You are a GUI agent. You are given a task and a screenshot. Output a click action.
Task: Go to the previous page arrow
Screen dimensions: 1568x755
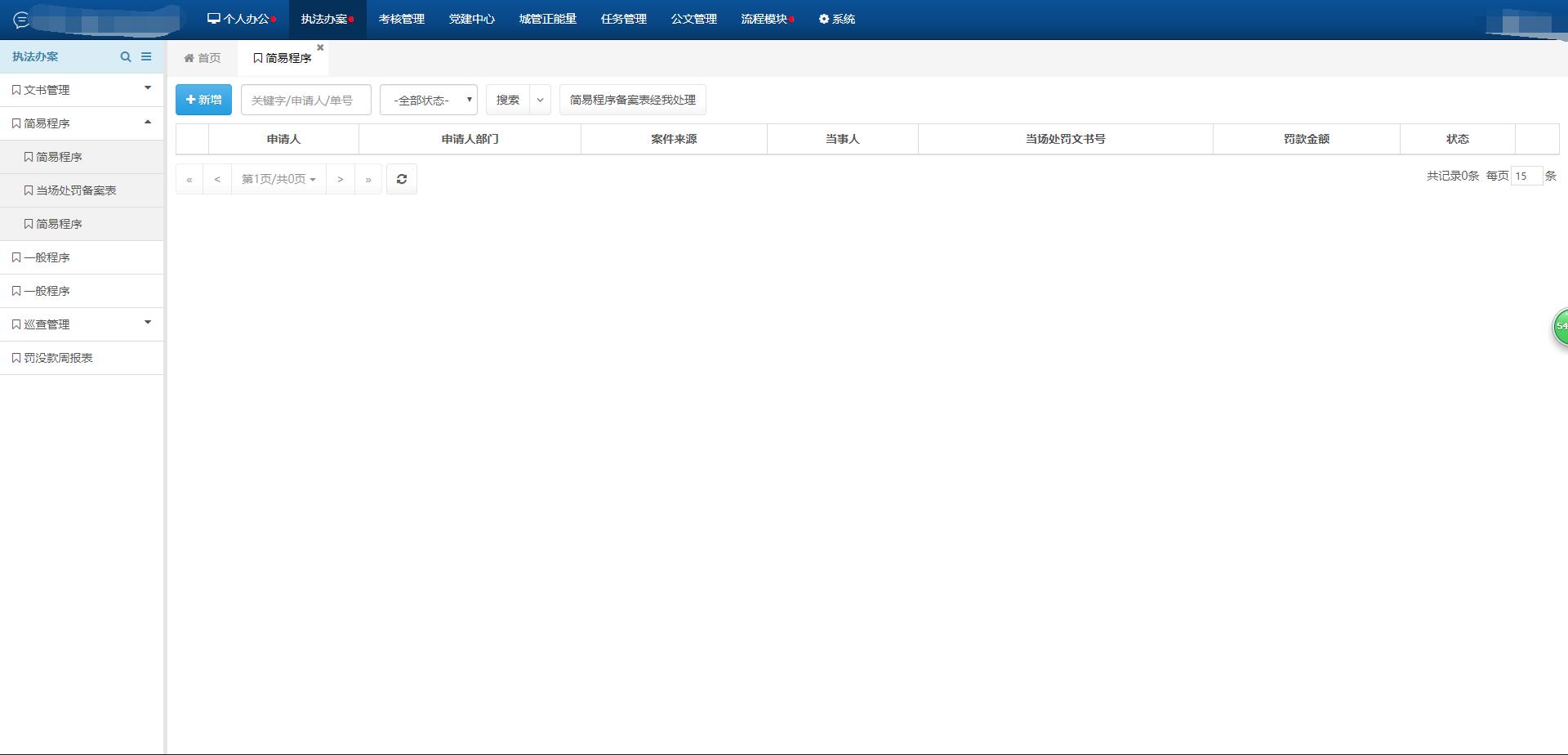pos(217,179)
